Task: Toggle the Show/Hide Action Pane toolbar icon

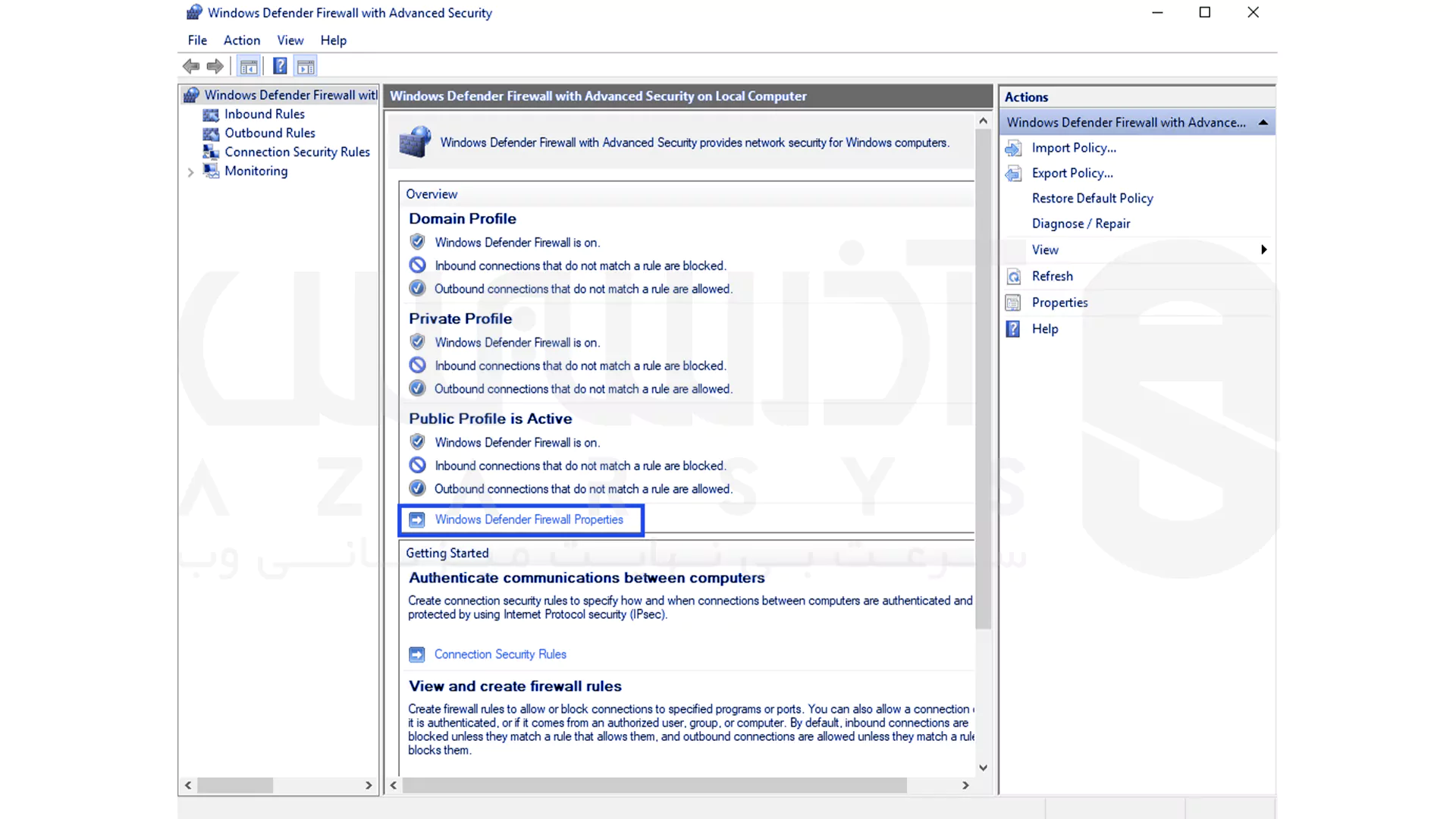Action: pyautogui.click(x=306, y=67)
